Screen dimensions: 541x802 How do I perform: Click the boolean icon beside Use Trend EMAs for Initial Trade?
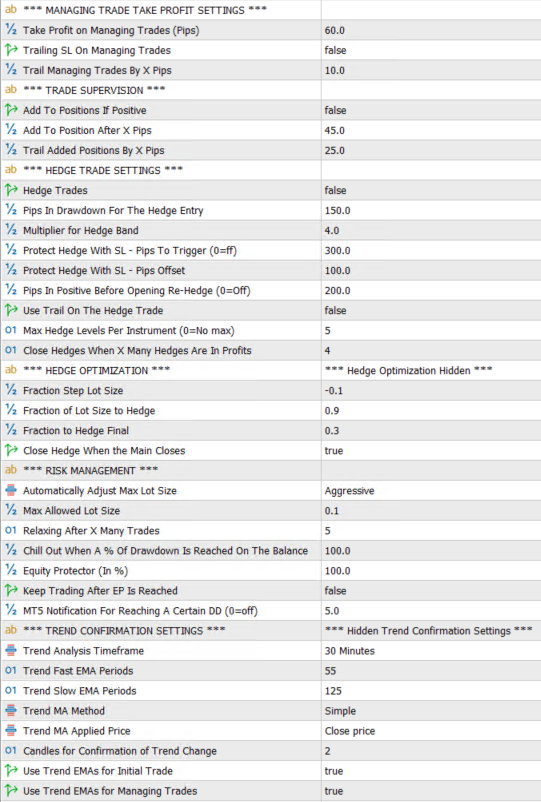pos(11,770)
